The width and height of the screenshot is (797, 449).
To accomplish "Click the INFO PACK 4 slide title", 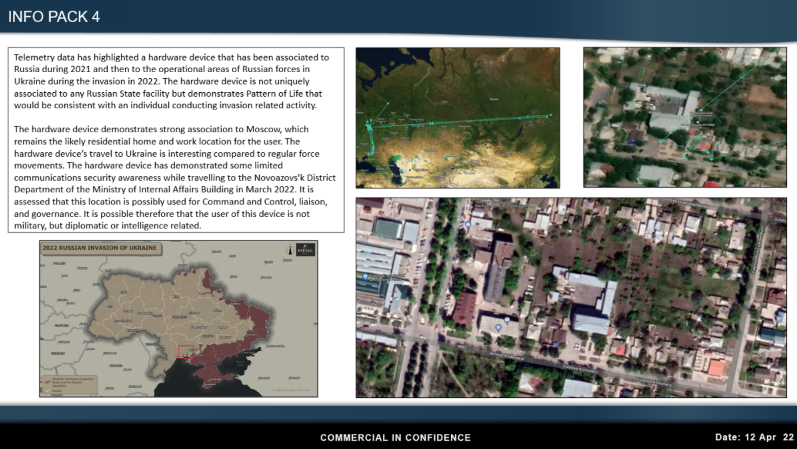I will [x=54, y=17].
